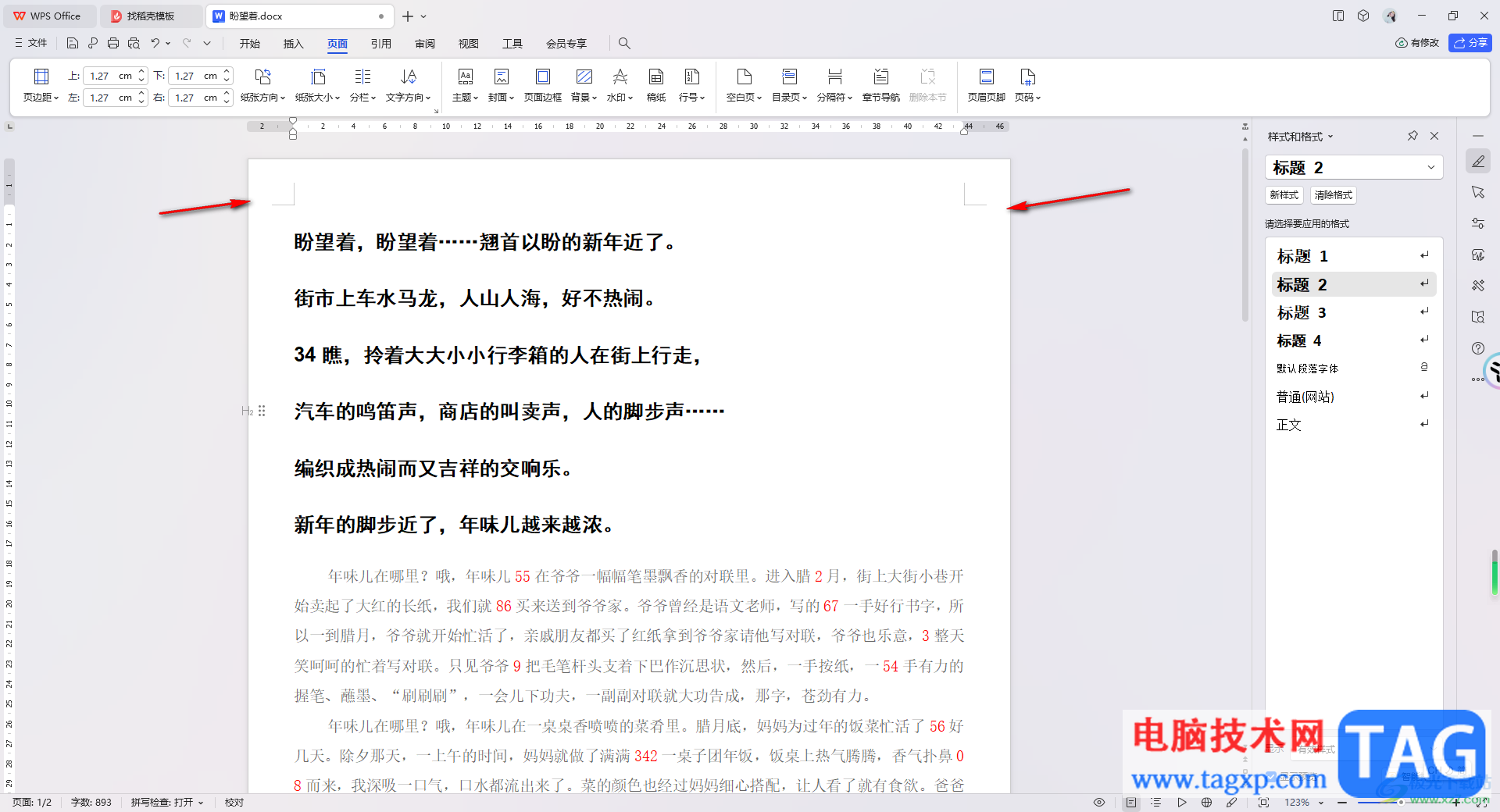Click the 章节导航 chapter navigation tool

880,85
